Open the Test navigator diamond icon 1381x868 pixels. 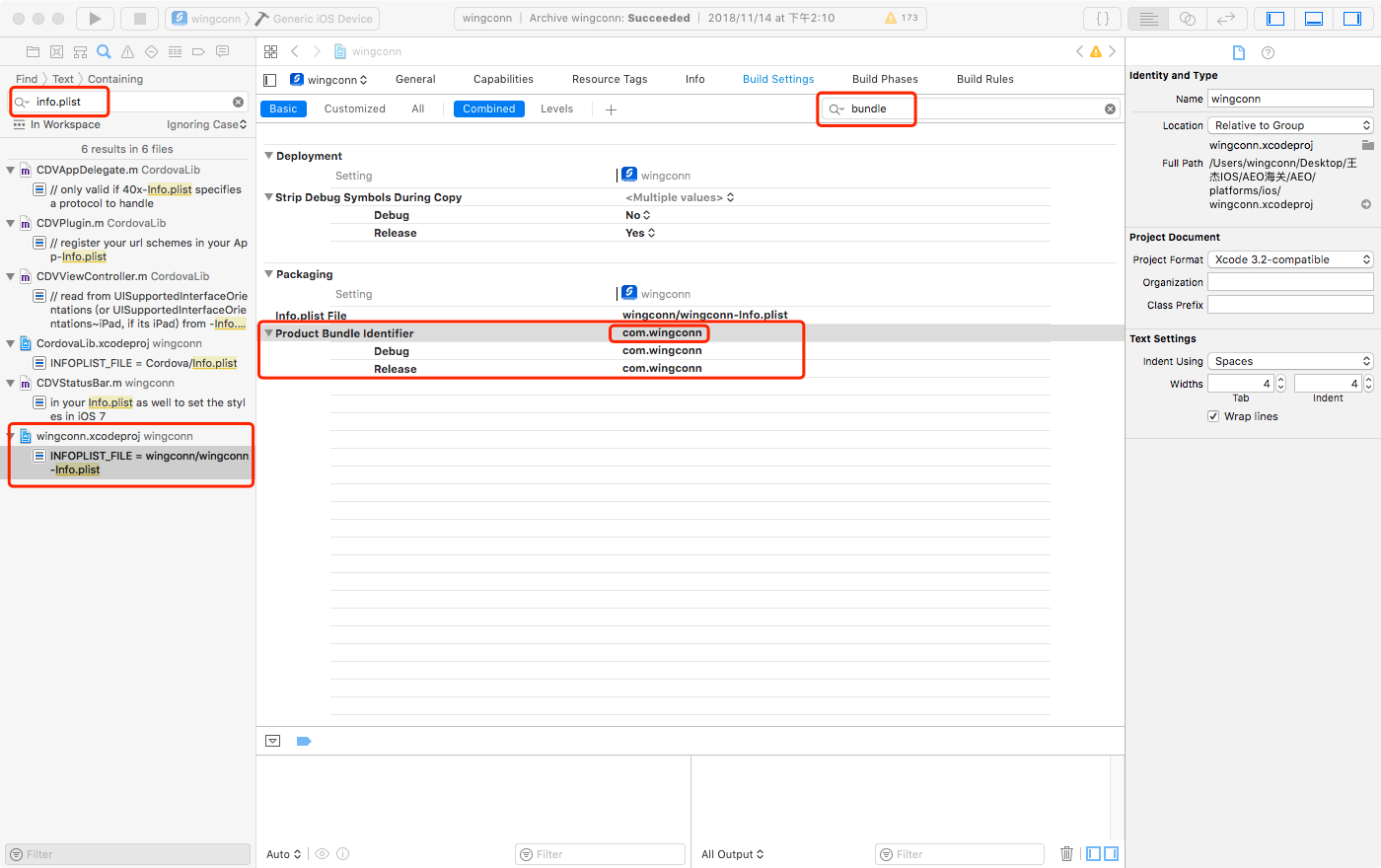tap(151, 51)
